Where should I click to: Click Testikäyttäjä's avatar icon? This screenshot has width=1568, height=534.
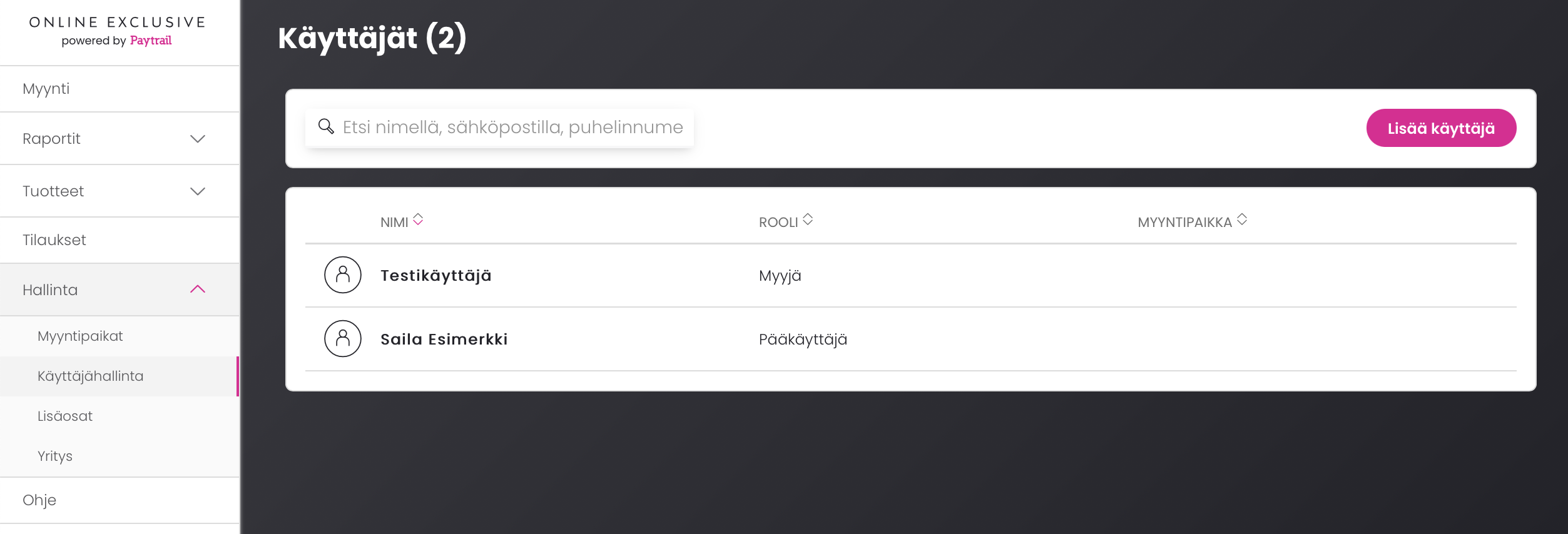(x=343, y=275)
